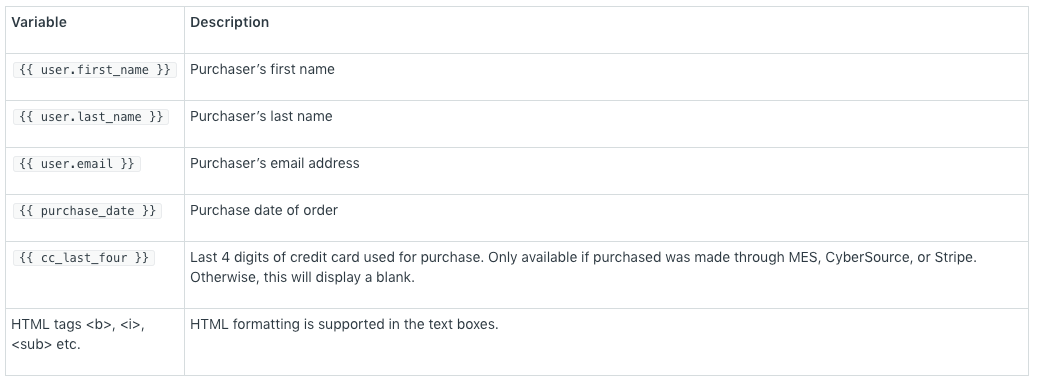The image size is (1038, 383).
Task: Click the {{ user.last_name }} variable code
Action: click(91, 116)
